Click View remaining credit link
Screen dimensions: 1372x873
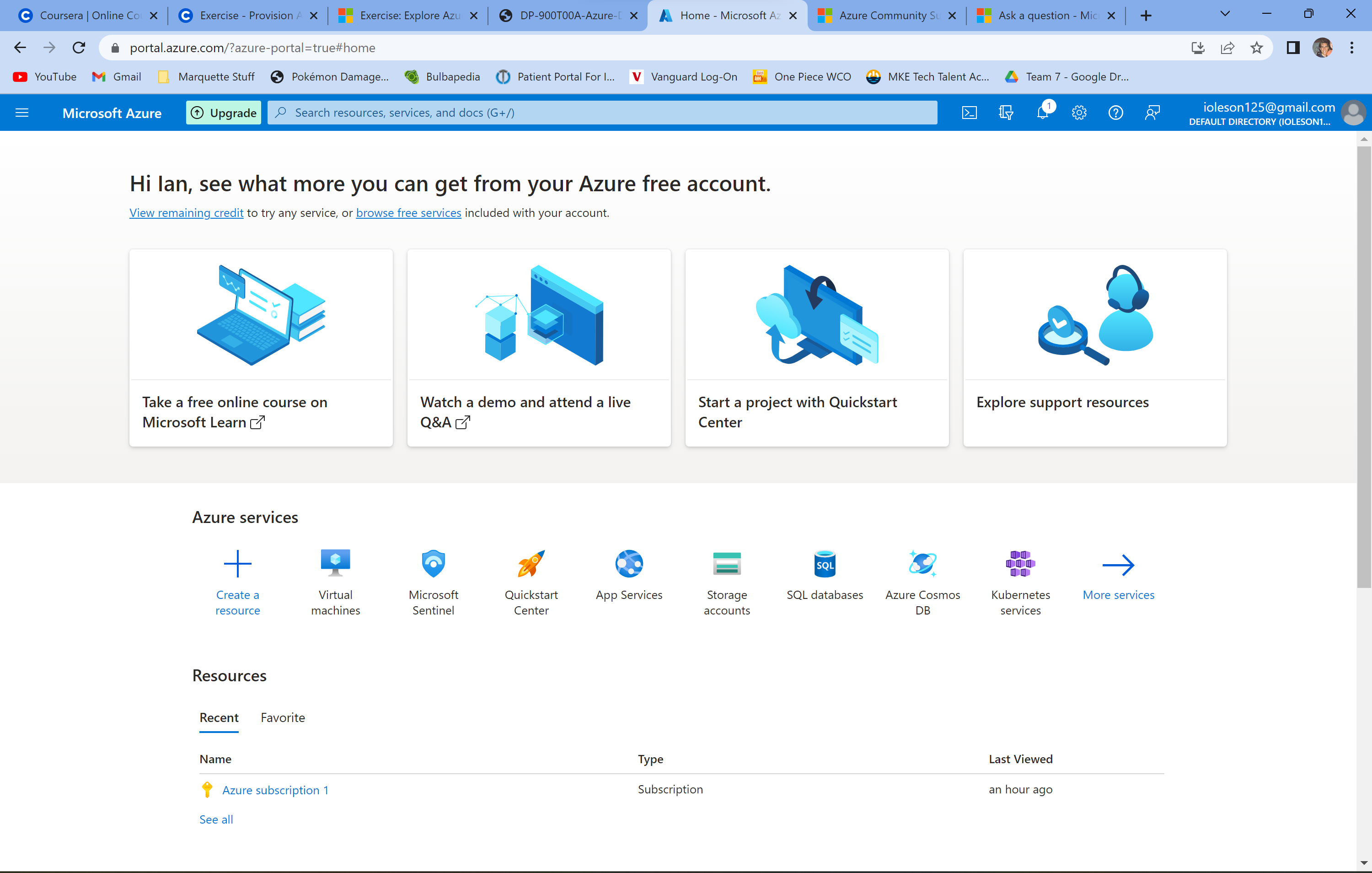[x=186, y=213]
